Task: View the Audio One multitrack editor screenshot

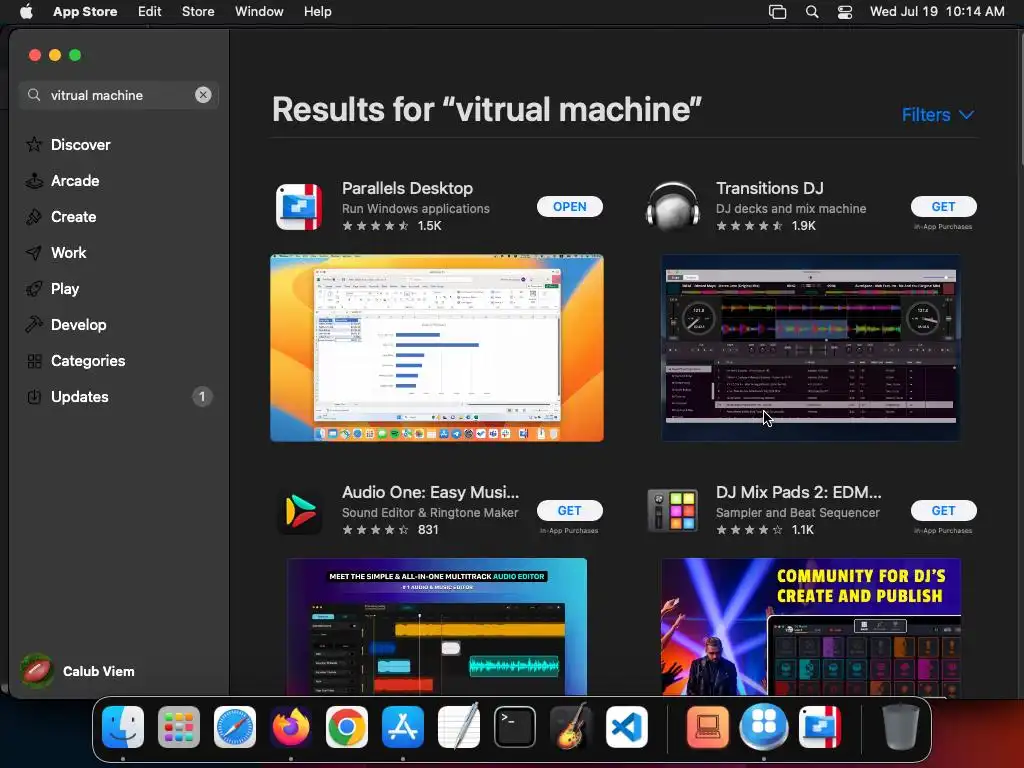Action: coord(437,626)
